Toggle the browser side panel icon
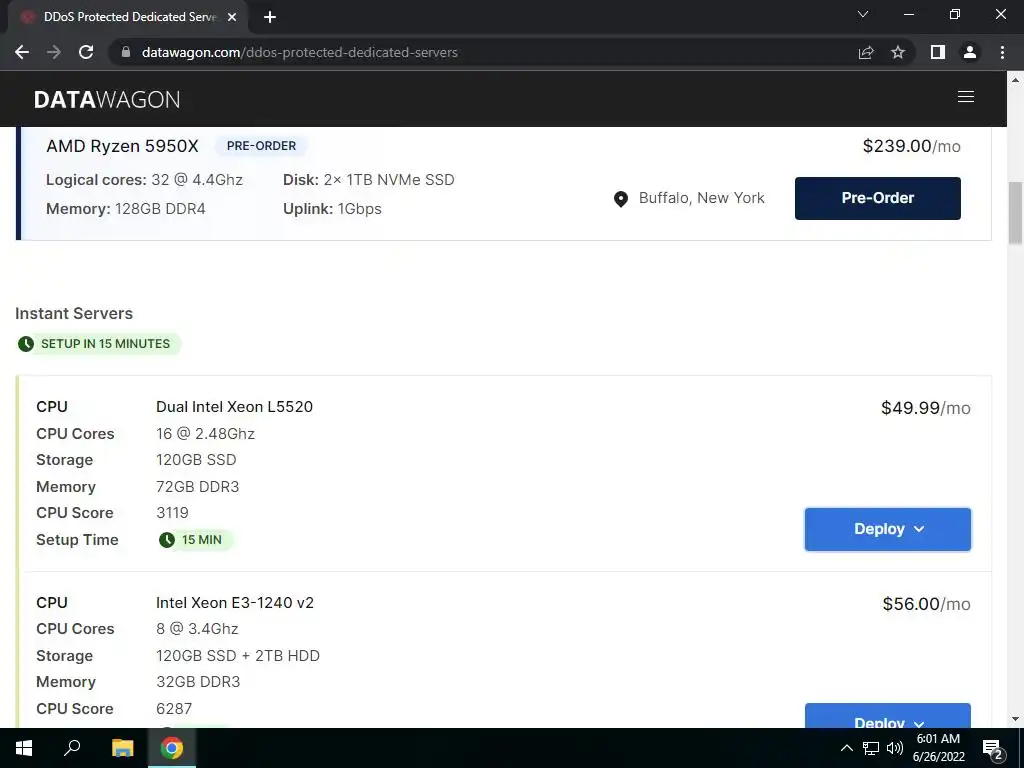The width and height of the screenshot is (1024, 768). (x=938, y=52)
